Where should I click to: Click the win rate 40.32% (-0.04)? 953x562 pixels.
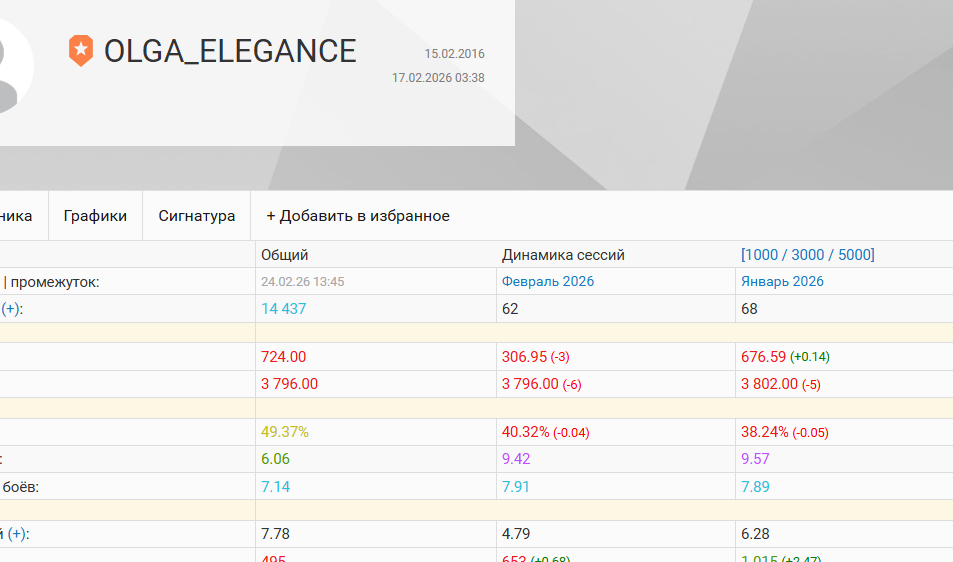546,432
